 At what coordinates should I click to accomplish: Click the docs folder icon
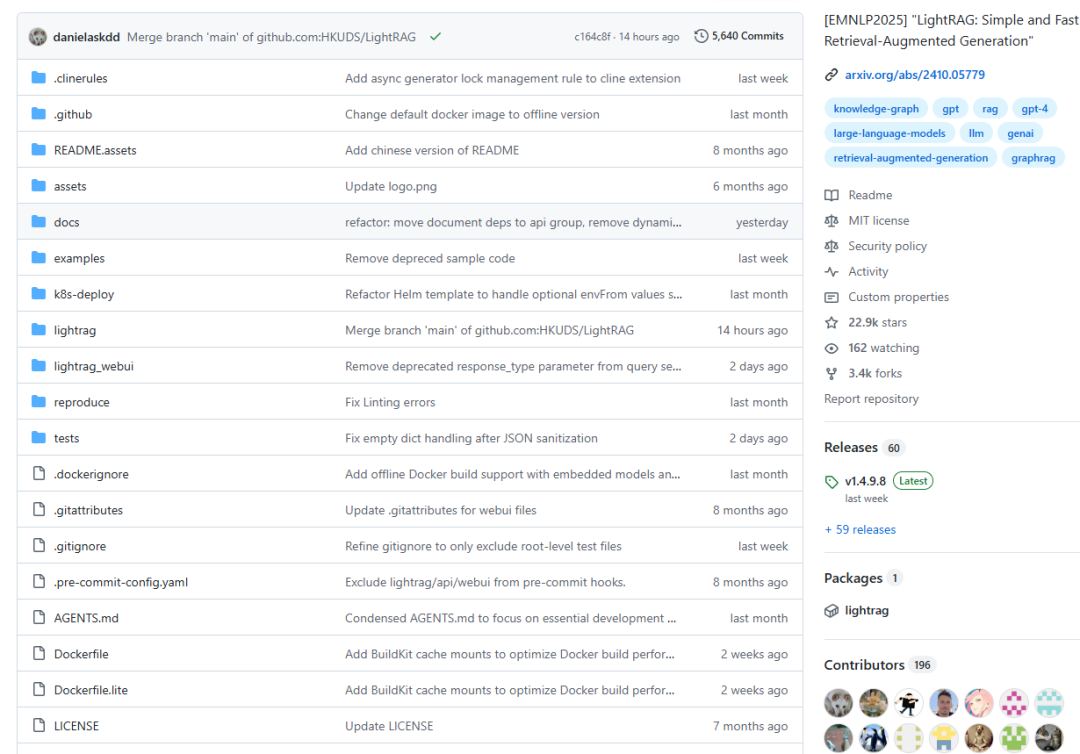coord(39,222)
